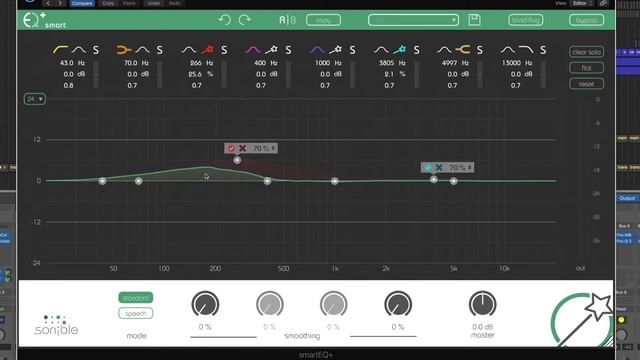The image size is (640, 360).
Task: Click the button left of bypass
Action: coord(526,20)
